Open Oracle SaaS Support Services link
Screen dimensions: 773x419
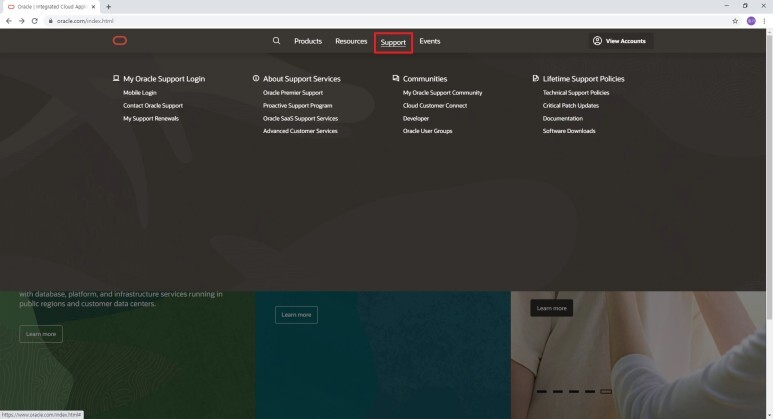(300, 118)
